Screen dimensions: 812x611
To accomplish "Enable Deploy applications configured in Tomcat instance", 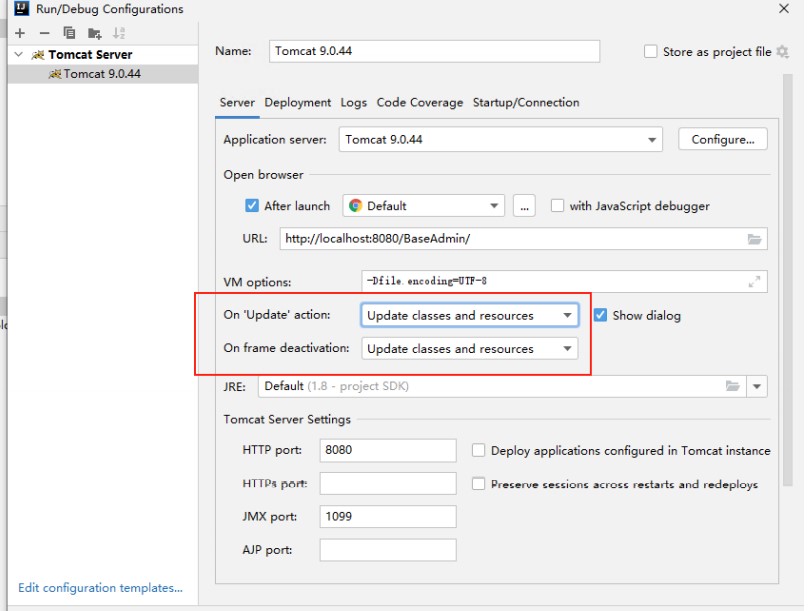I will 478,450.
